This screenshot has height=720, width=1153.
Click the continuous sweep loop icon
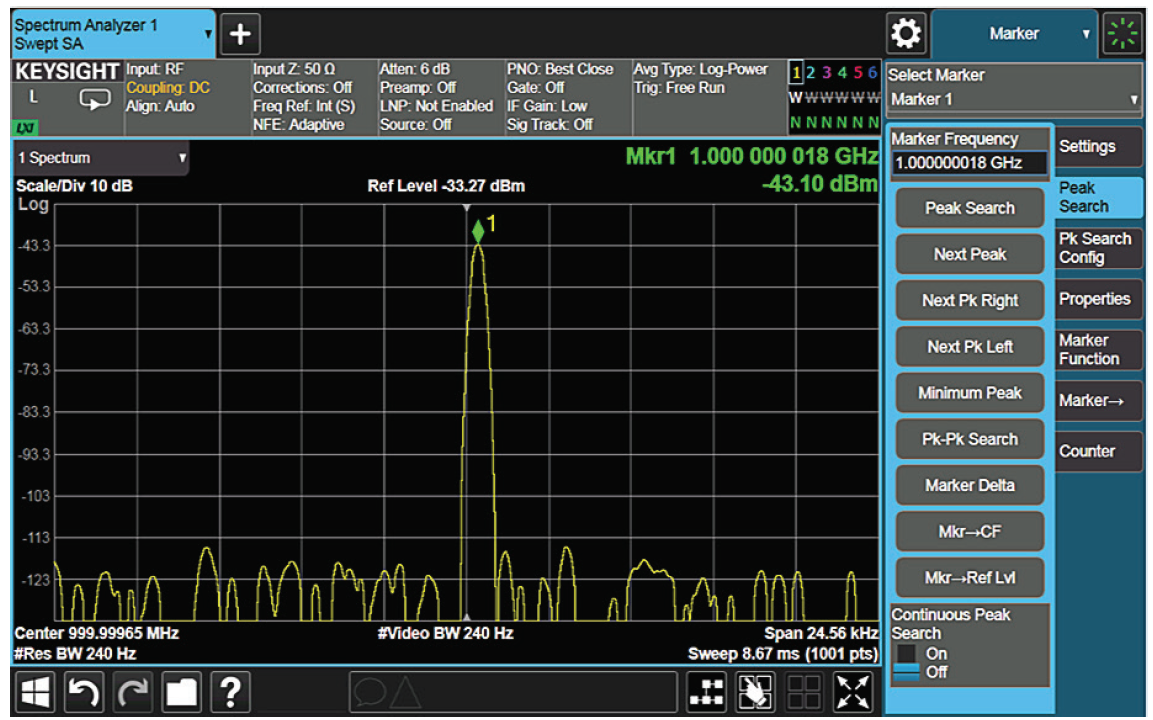tap(95, 99)
